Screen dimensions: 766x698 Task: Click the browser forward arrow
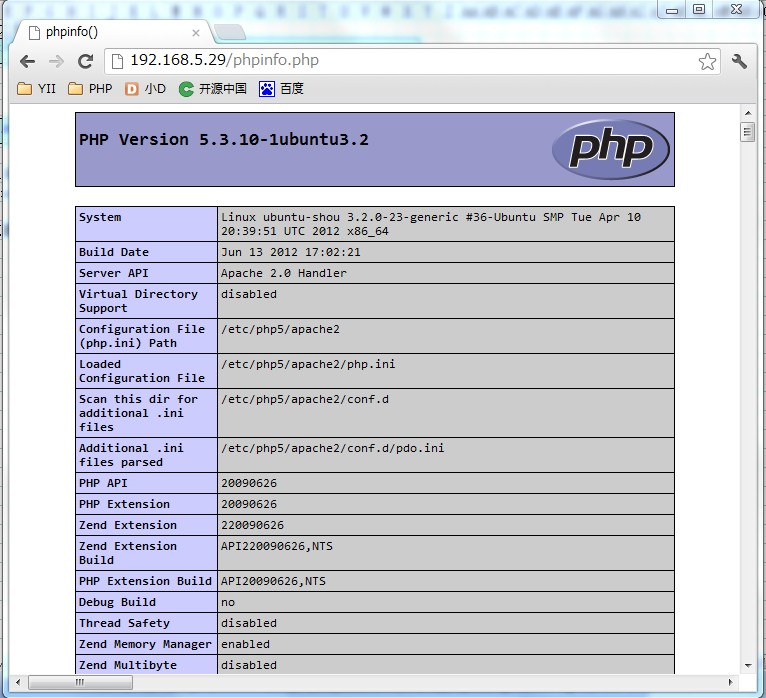[57, 61]
